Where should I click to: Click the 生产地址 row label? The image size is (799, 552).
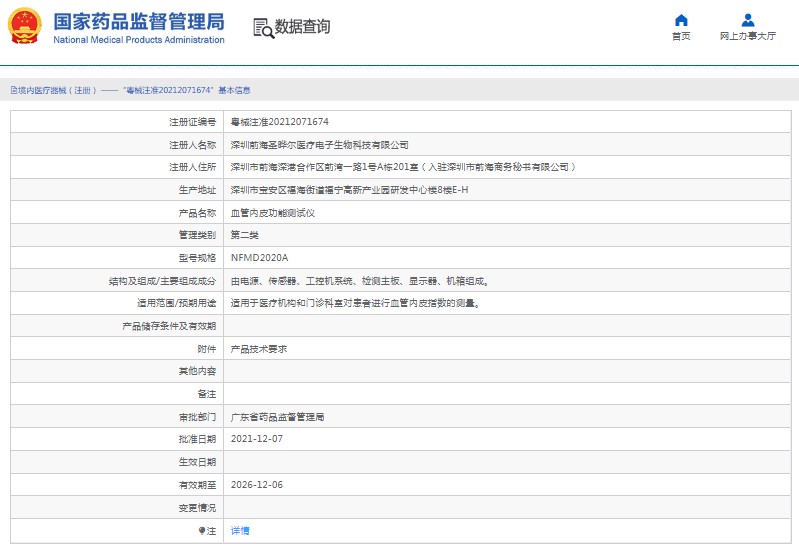coord(197,190)
